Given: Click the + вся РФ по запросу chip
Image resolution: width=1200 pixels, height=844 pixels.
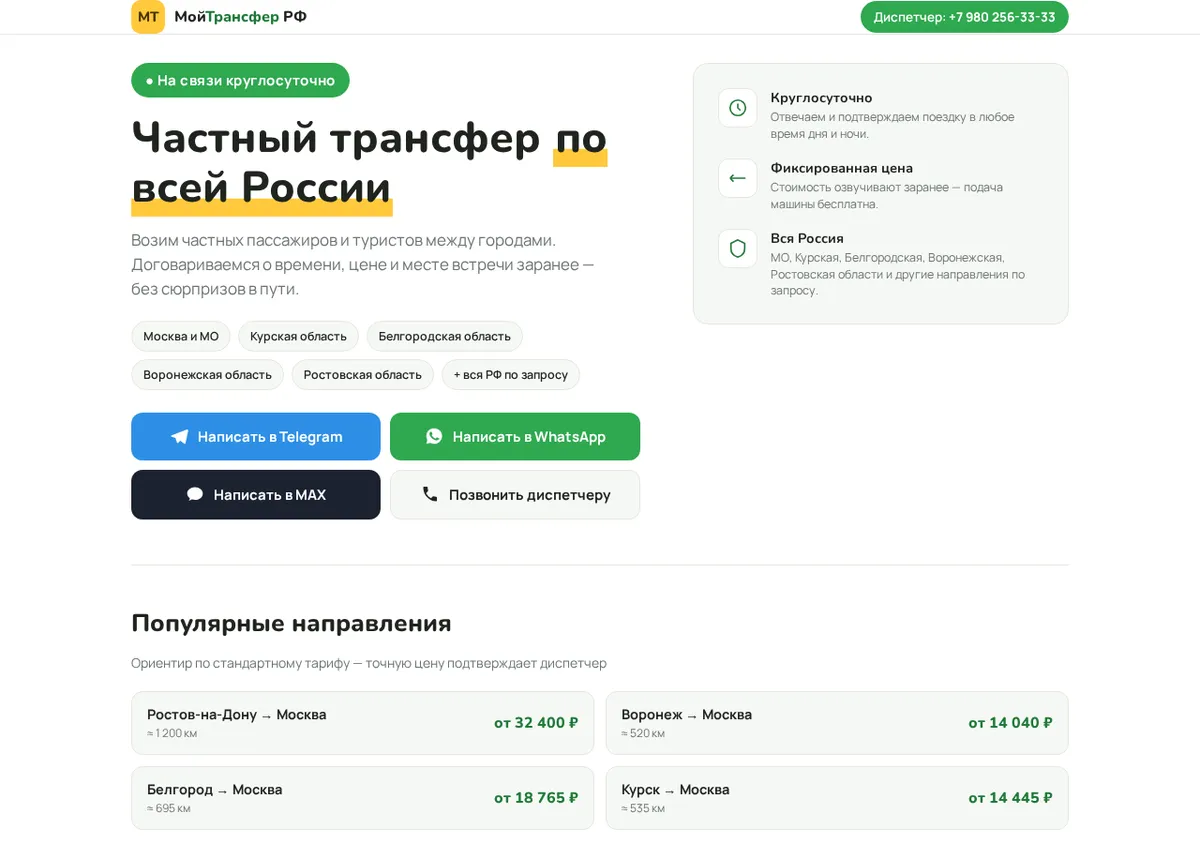Looking at the screenshot, I should pos(510,375).
